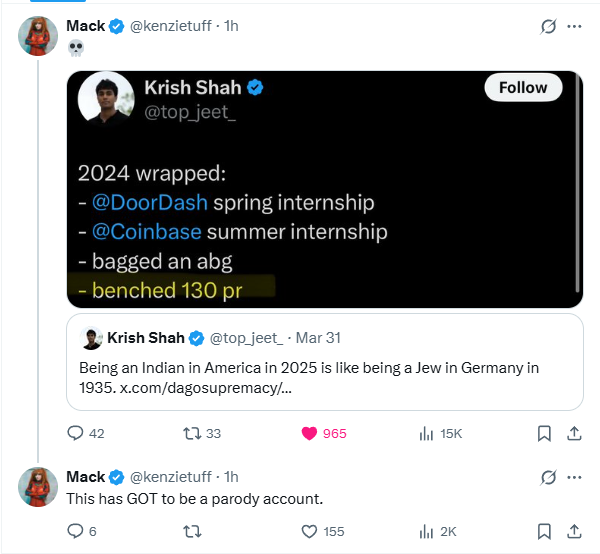Open Mack's profile avatar on first tweet
Viewport: 600px width, 554px height.
click(38, 36)
